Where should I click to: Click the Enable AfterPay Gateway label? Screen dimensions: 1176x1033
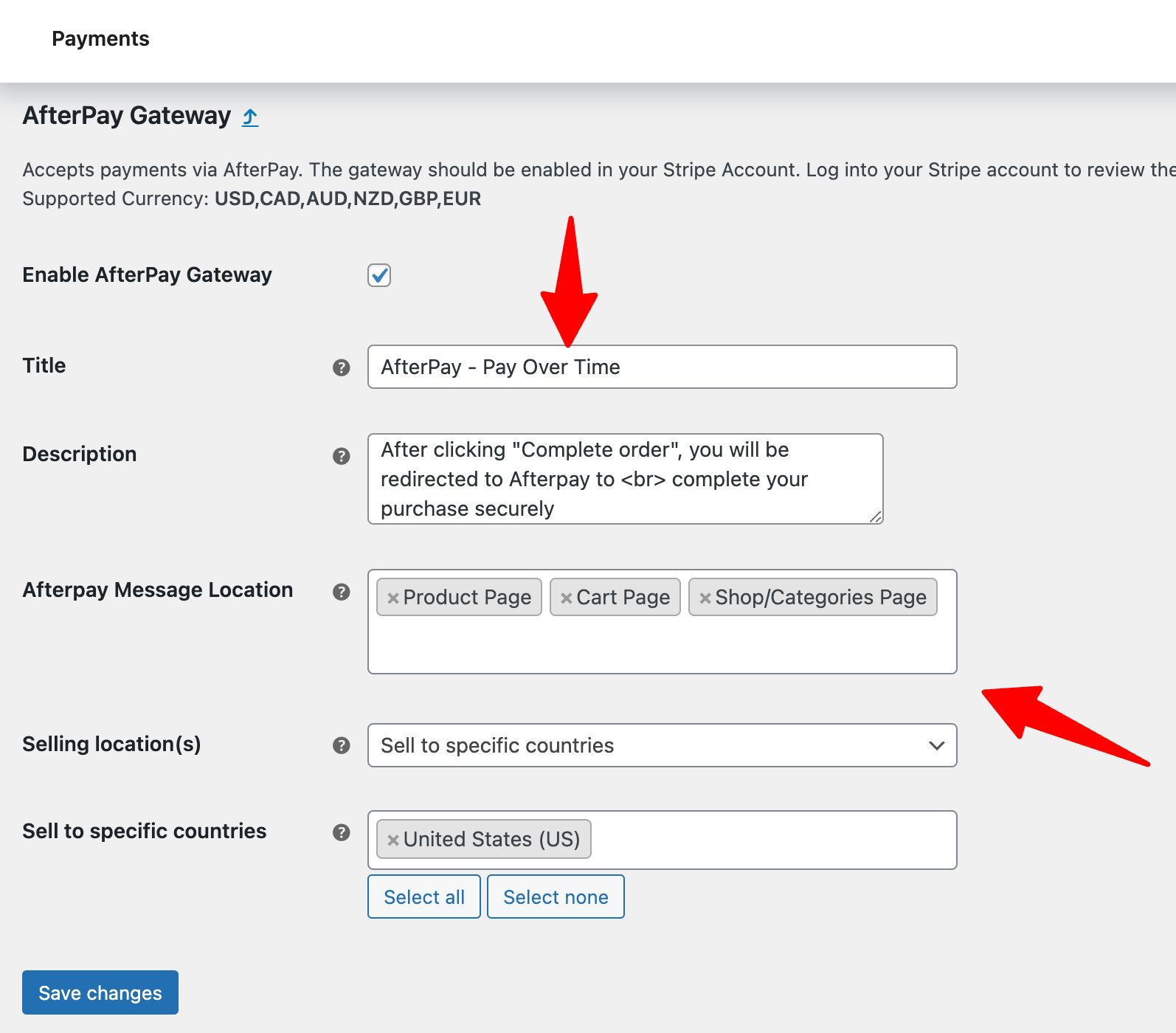(147, 274)
